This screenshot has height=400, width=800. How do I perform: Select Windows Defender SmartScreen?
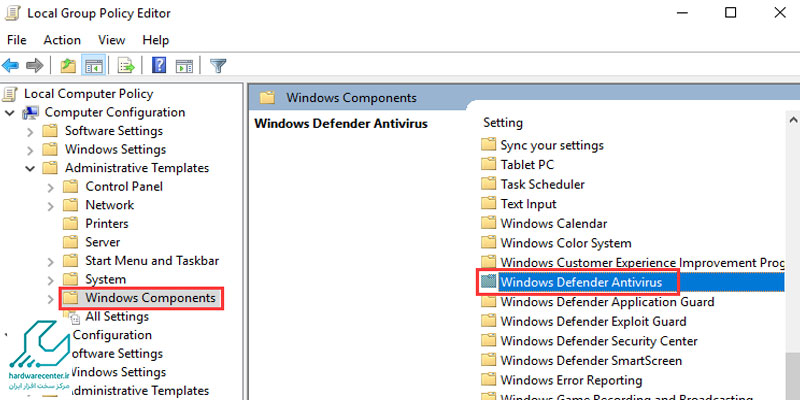coord(591,361)
